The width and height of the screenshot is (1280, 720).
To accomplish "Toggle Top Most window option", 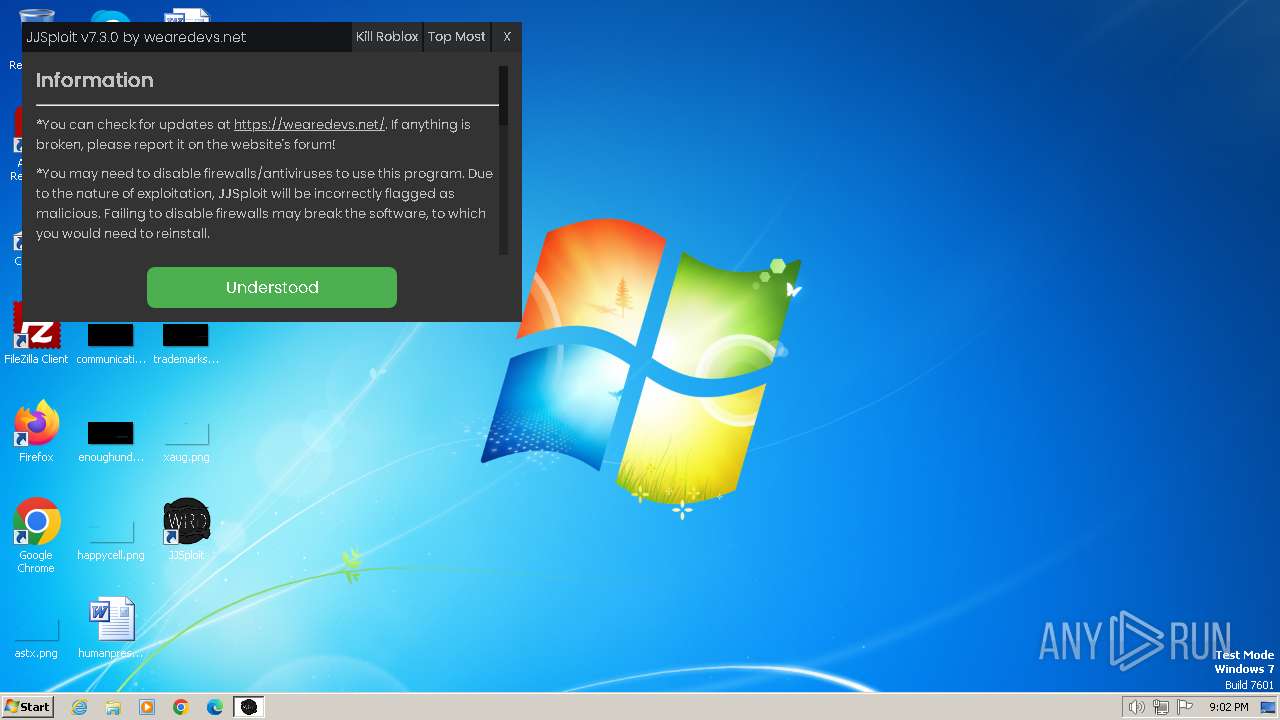I will coord(456,37).
